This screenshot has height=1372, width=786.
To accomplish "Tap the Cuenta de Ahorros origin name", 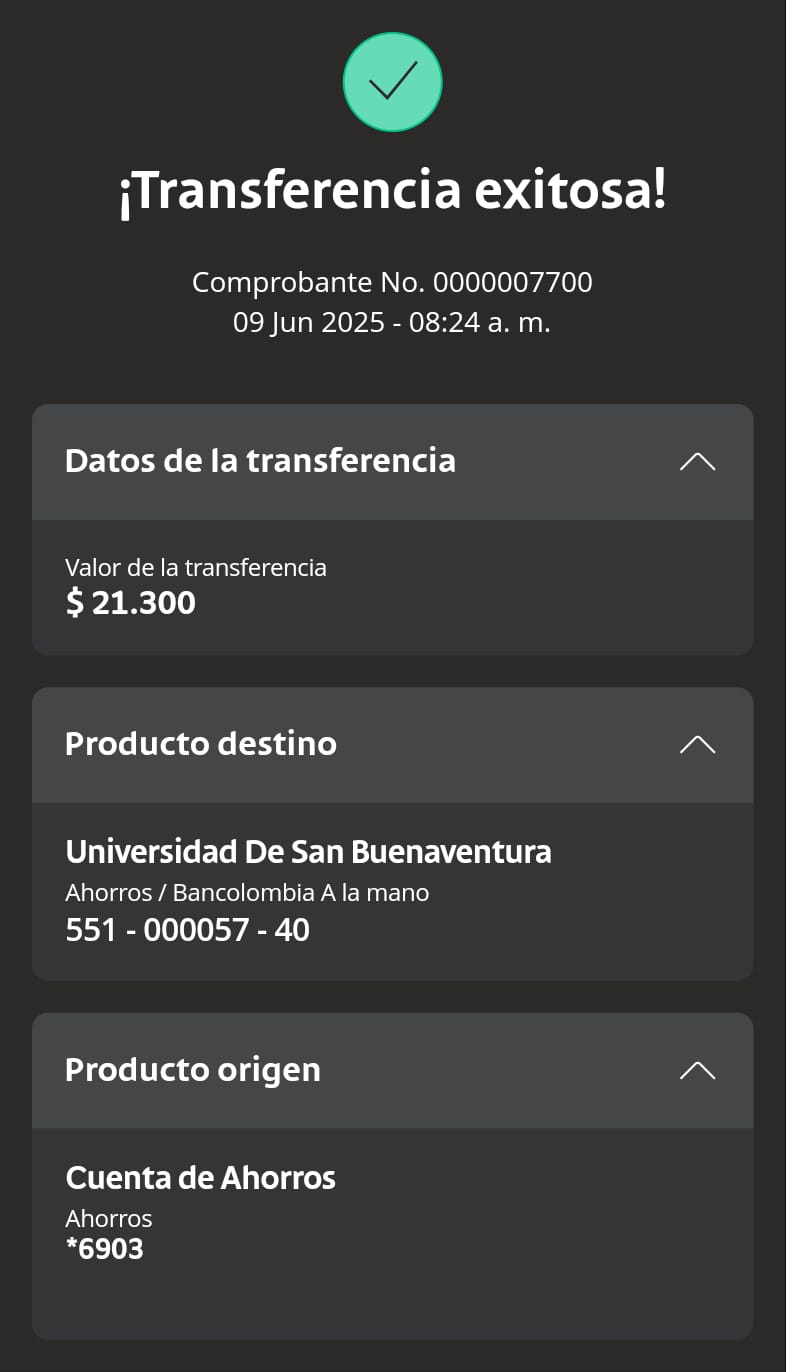I will [200, 1178].
